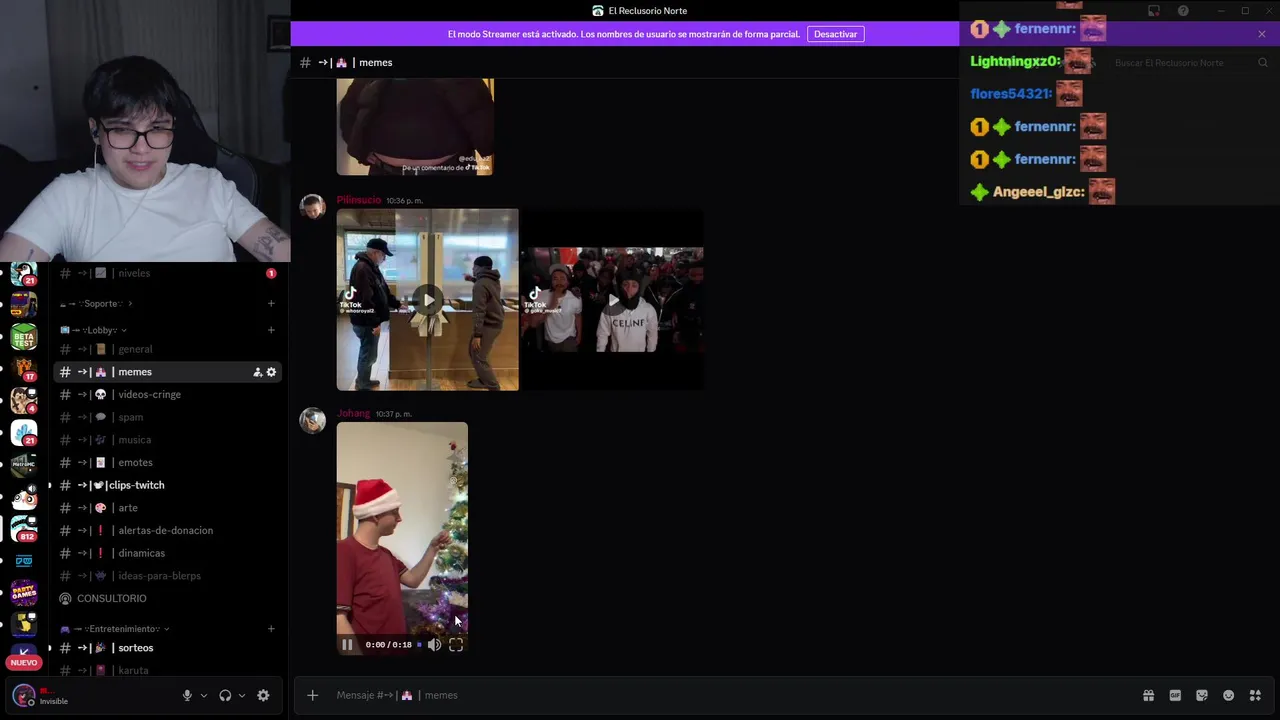Screen dimensions: 1280x720
Task: Open headphone output options dropdown
Action: coord(242,695)
